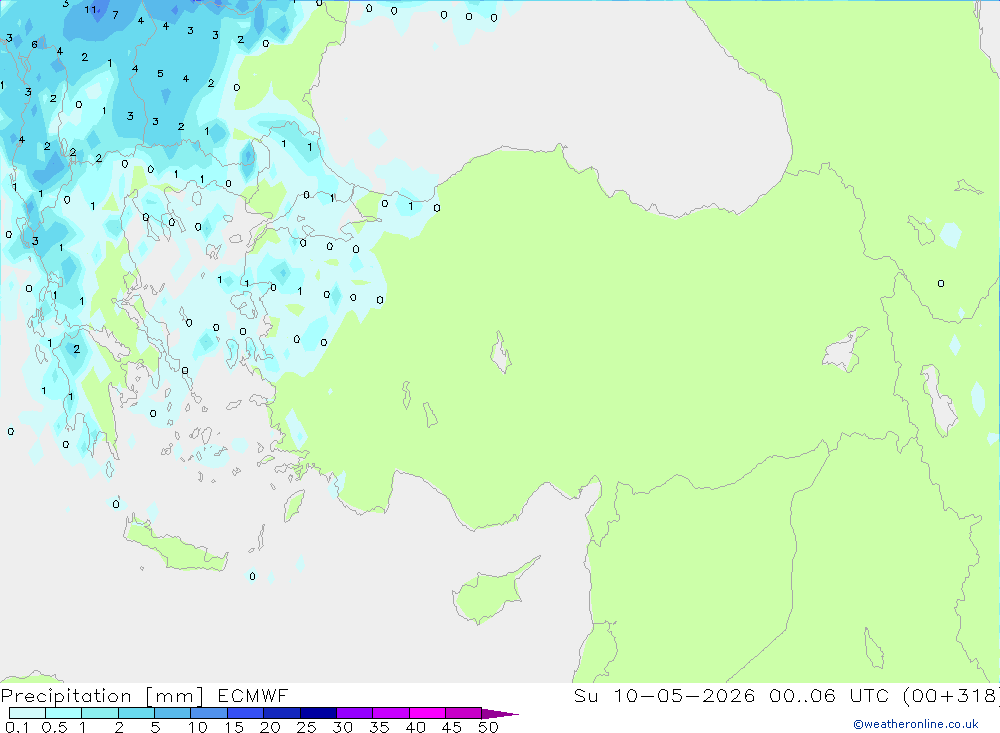This screenshot has height=733, width=1000.
Task: Click the 'ECMWF' model label
Action: [253, 696]
